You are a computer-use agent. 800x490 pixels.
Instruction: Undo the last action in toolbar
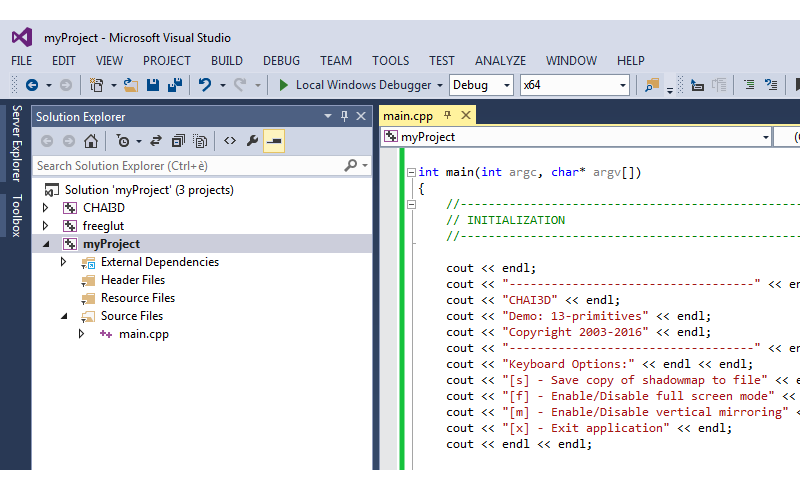(205, 85)
